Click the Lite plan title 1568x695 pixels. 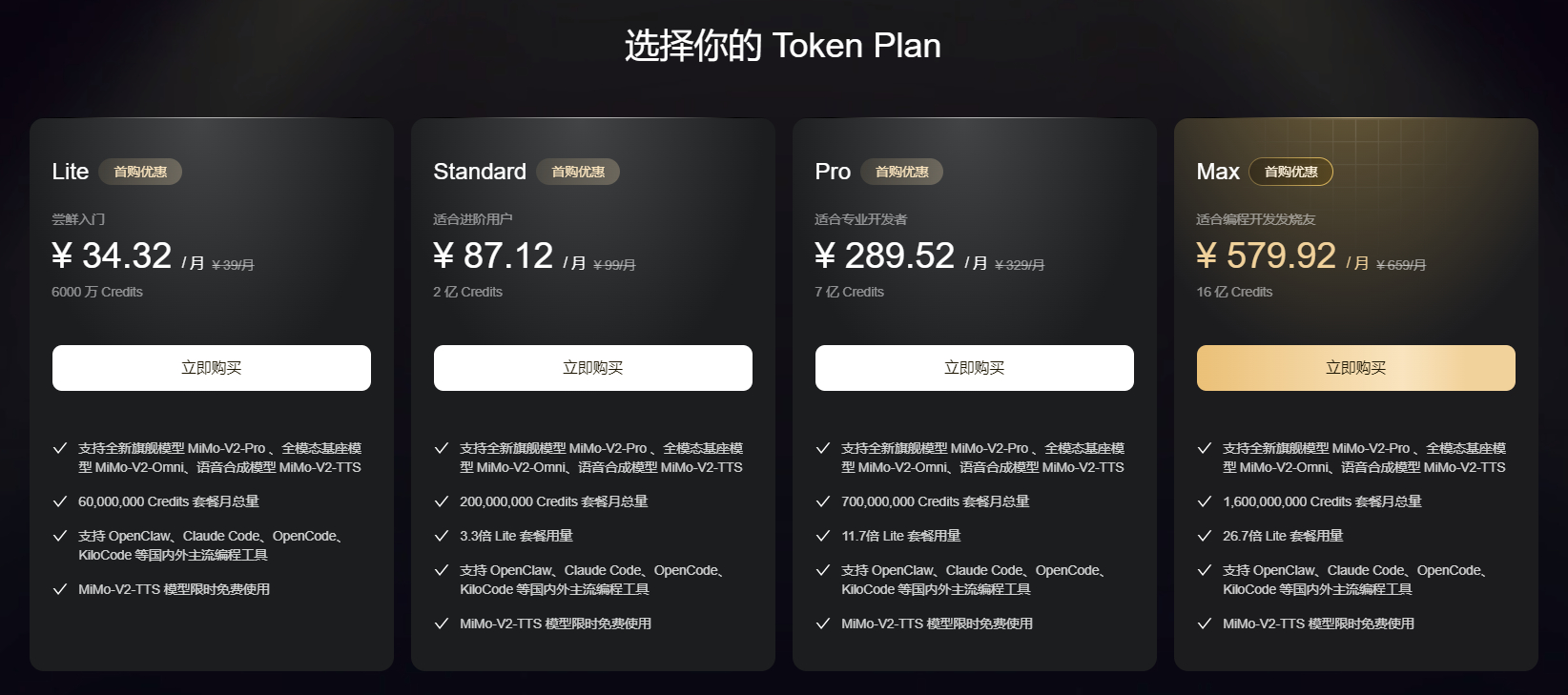tap(70, 172)
